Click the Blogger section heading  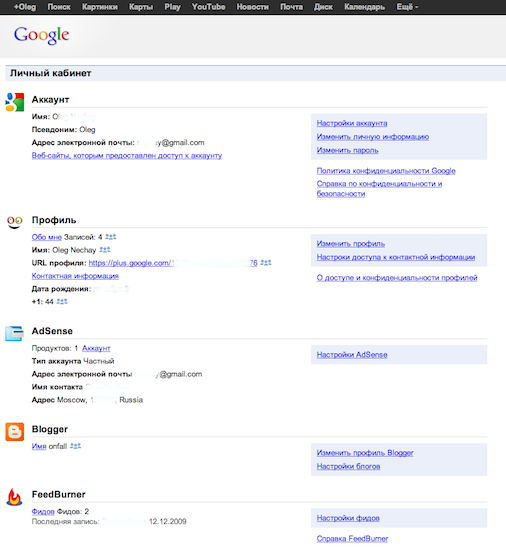(50, 429)
